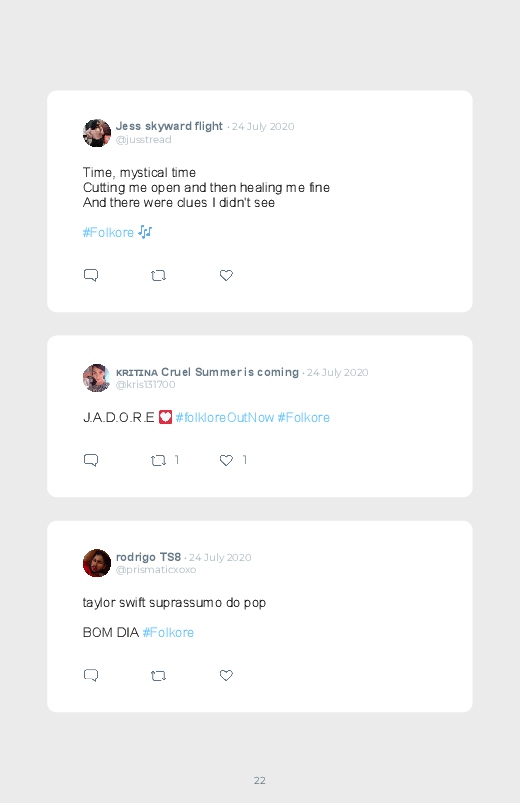The width and height of the screenshot is (520, 803).
Task: Open the #folkloreOutNow hashtag
Action: point(224,417)
